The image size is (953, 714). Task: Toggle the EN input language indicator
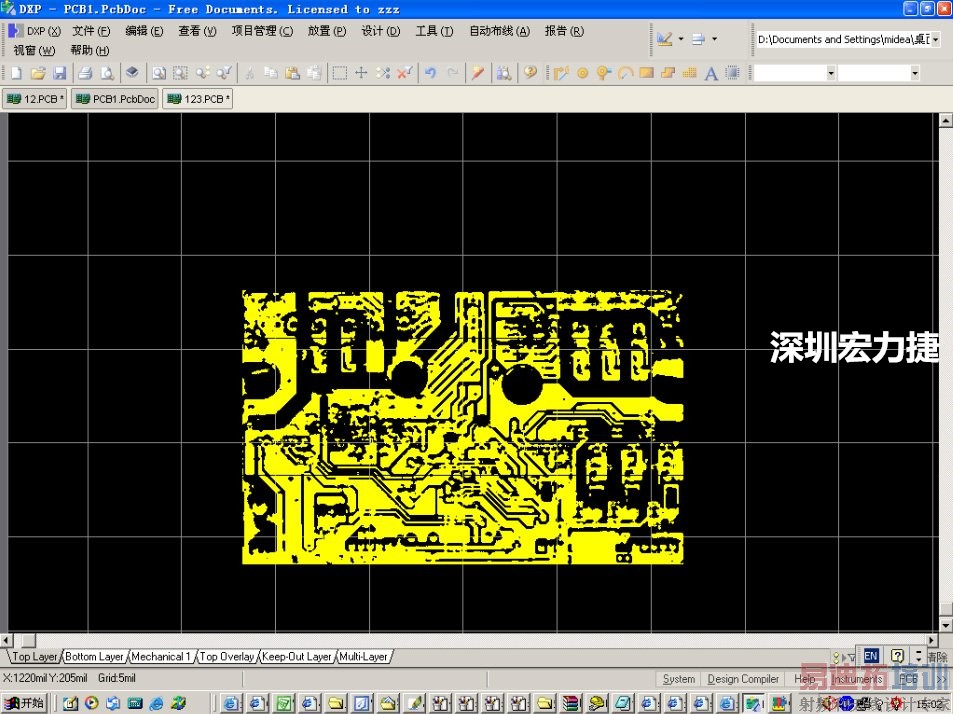[x=871, y=656]
